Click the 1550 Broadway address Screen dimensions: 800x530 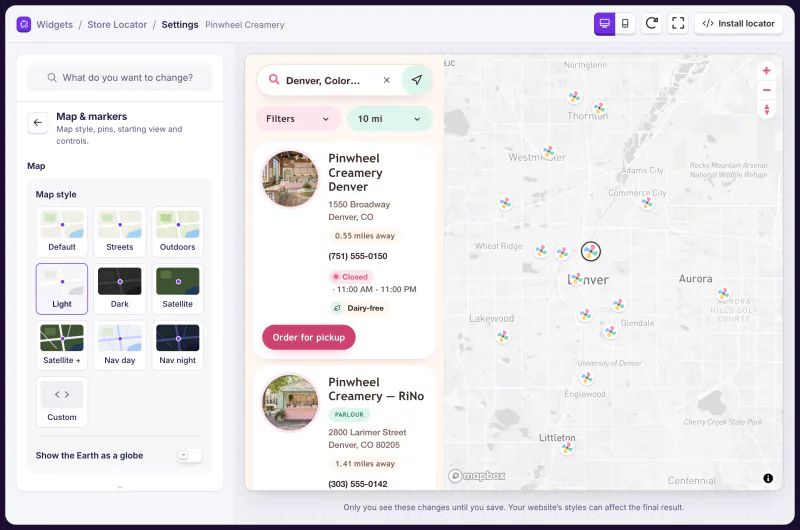[x=359, y=211]
